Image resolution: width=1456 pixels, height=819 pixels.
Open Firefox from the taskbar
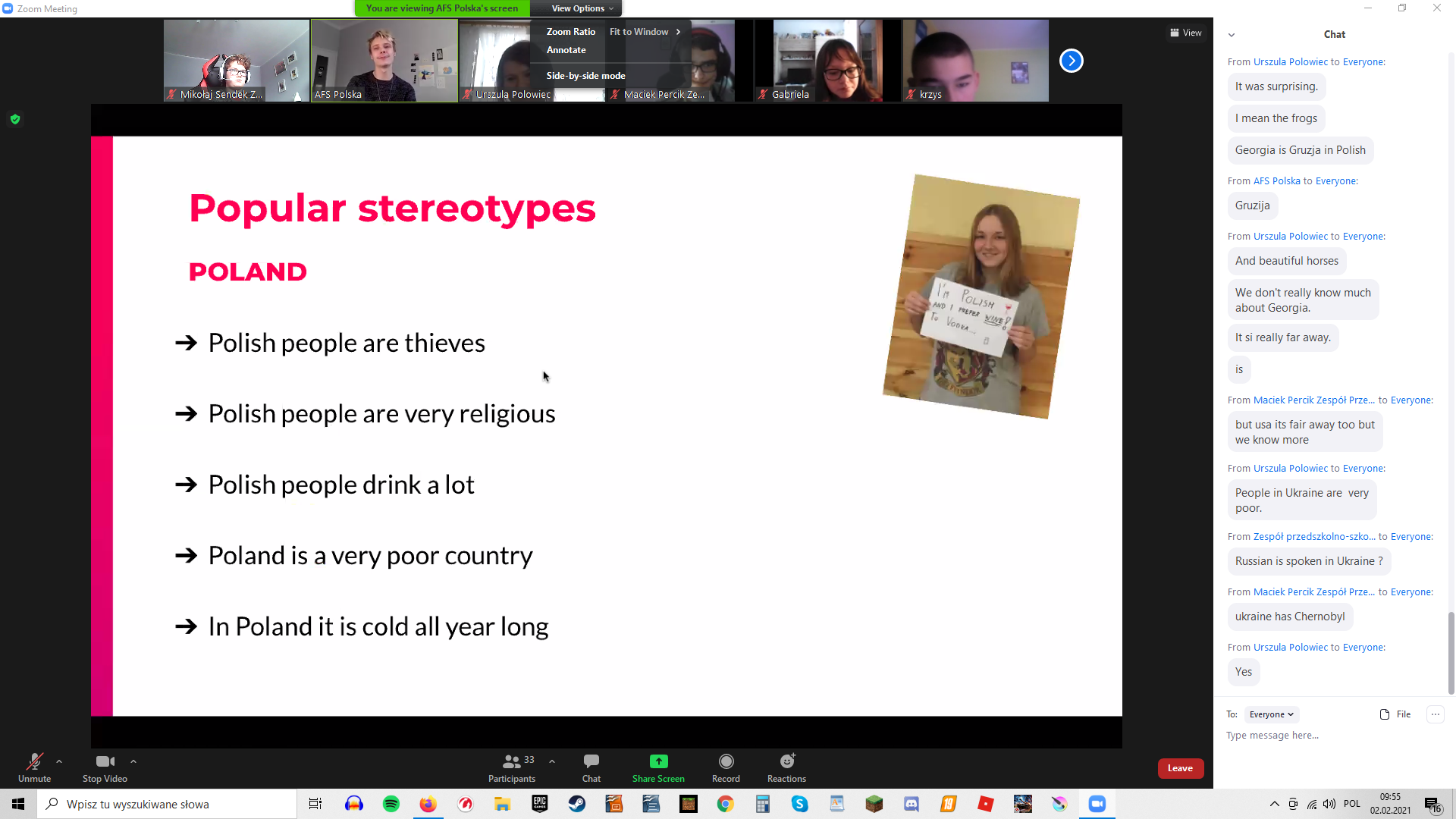coord(428,804)
